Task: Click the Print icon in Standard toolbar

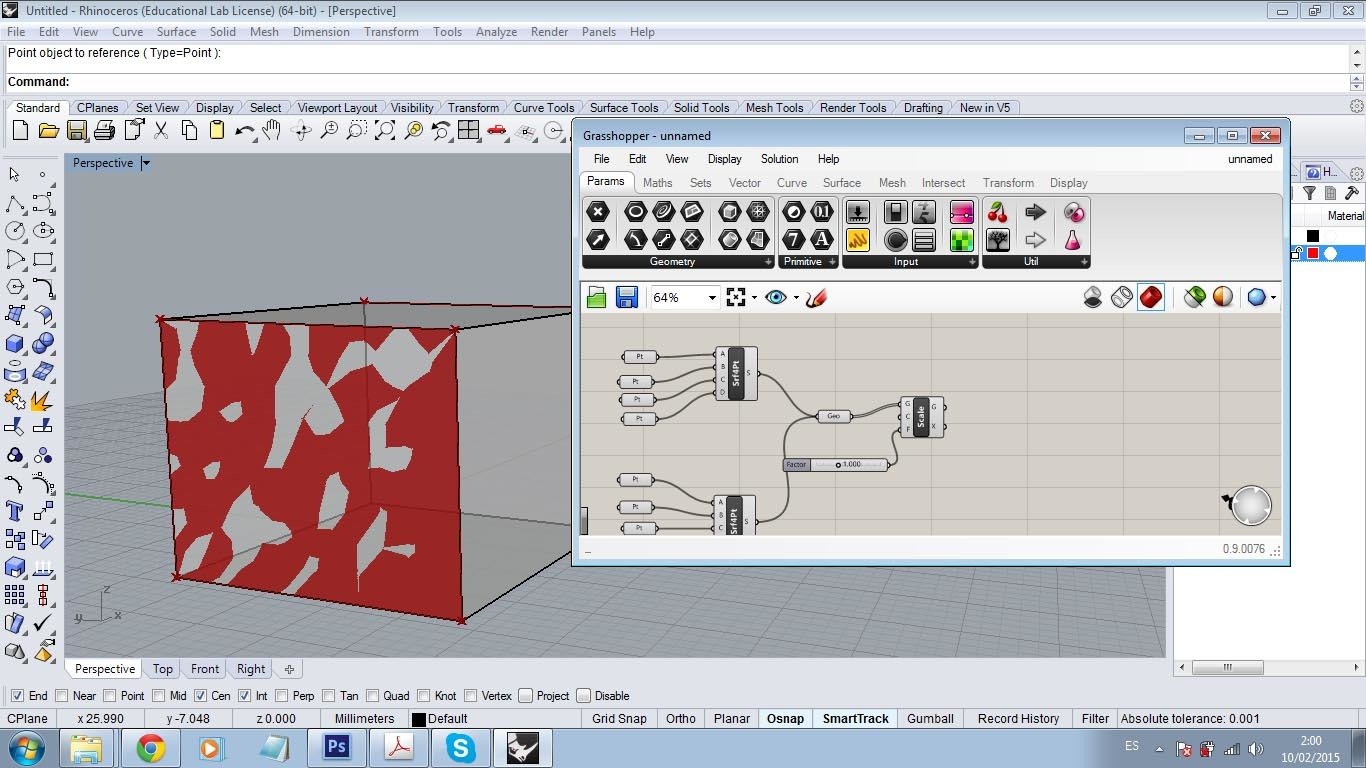Action: tap(104, 130)
